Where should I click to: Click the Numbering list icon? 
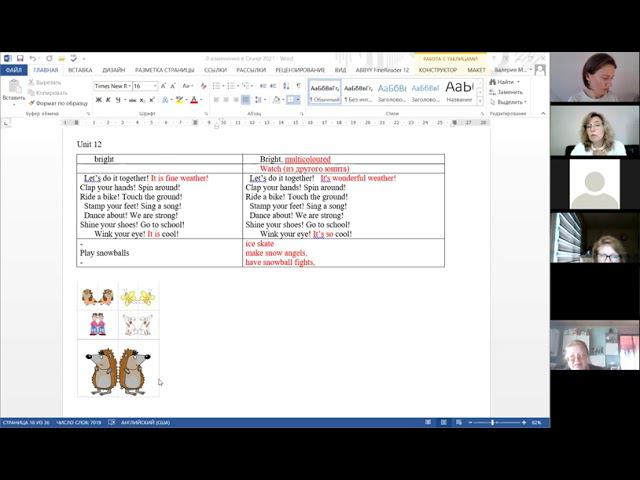(231, 86)
